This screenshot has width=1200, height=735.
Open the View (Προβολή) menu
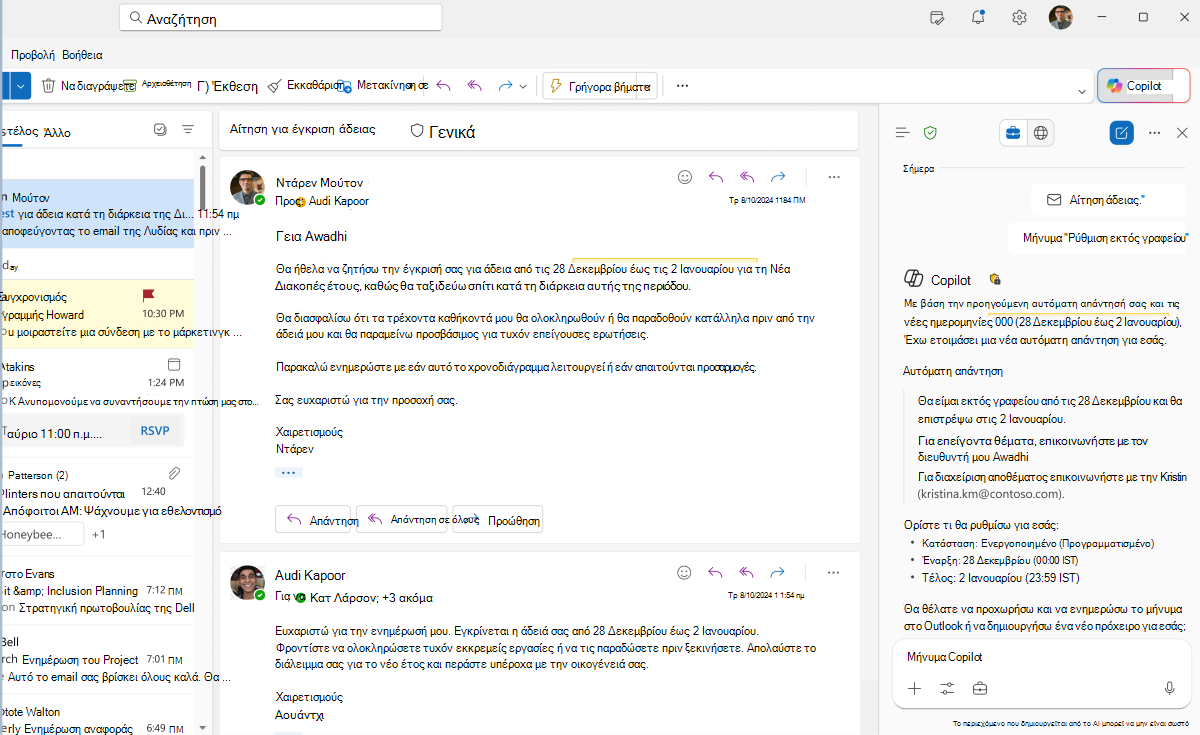coord(32,55)
